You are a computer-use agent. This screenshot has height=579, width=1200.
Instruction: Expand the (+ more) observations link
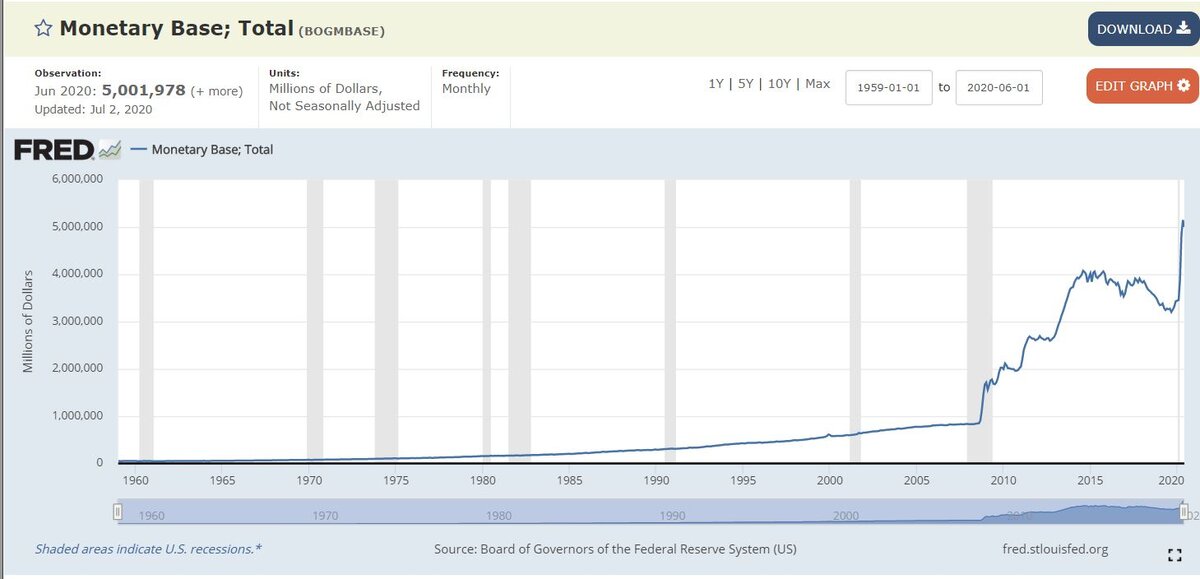click(216, 91)
